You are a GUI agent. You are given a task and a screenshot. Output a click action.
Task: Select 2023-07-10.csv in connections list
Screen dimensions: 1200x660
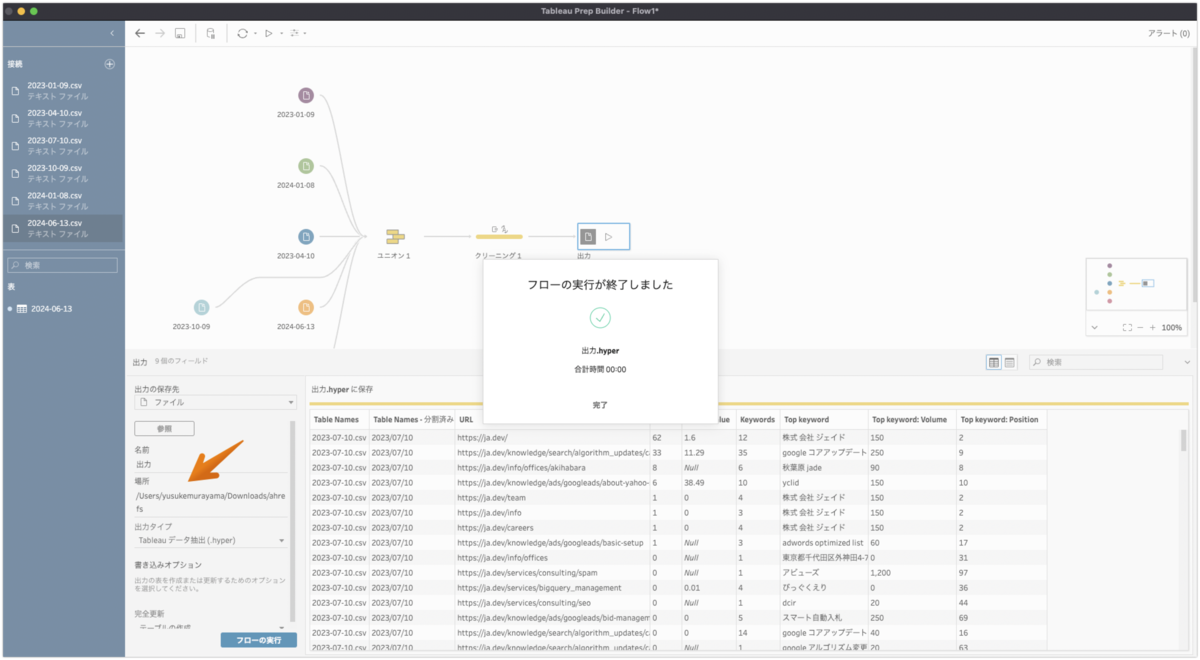63,146
